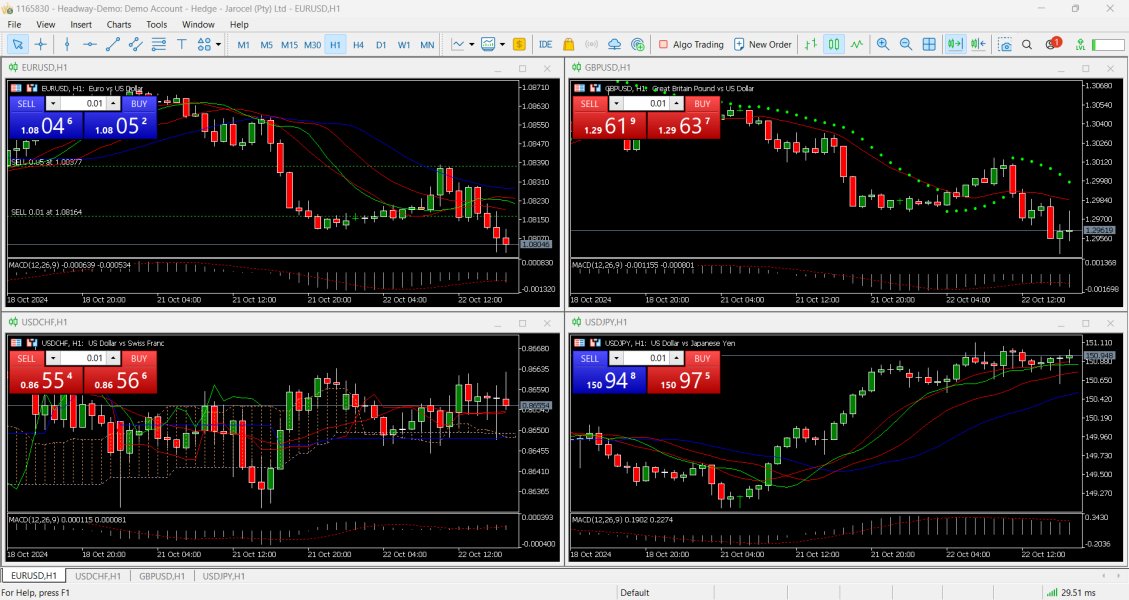
Task: Click the yellow dollar sign icon
Action: (519, 45)
